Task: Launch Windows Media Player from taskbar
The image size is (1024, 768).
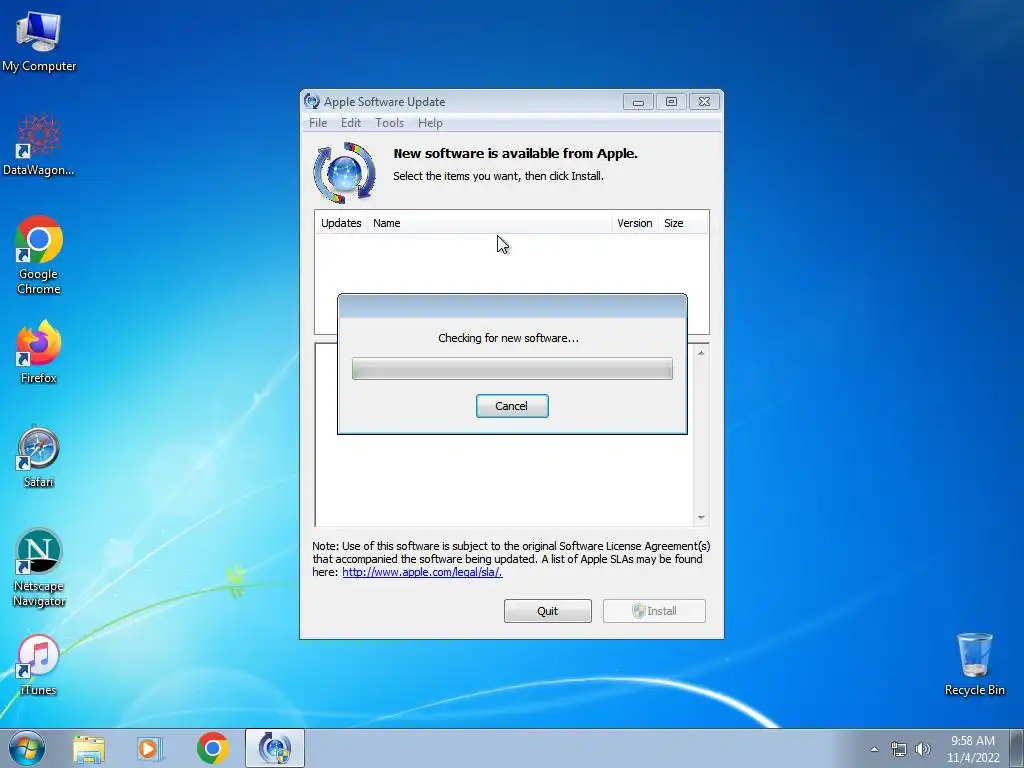Action: [x=150, y=748]
